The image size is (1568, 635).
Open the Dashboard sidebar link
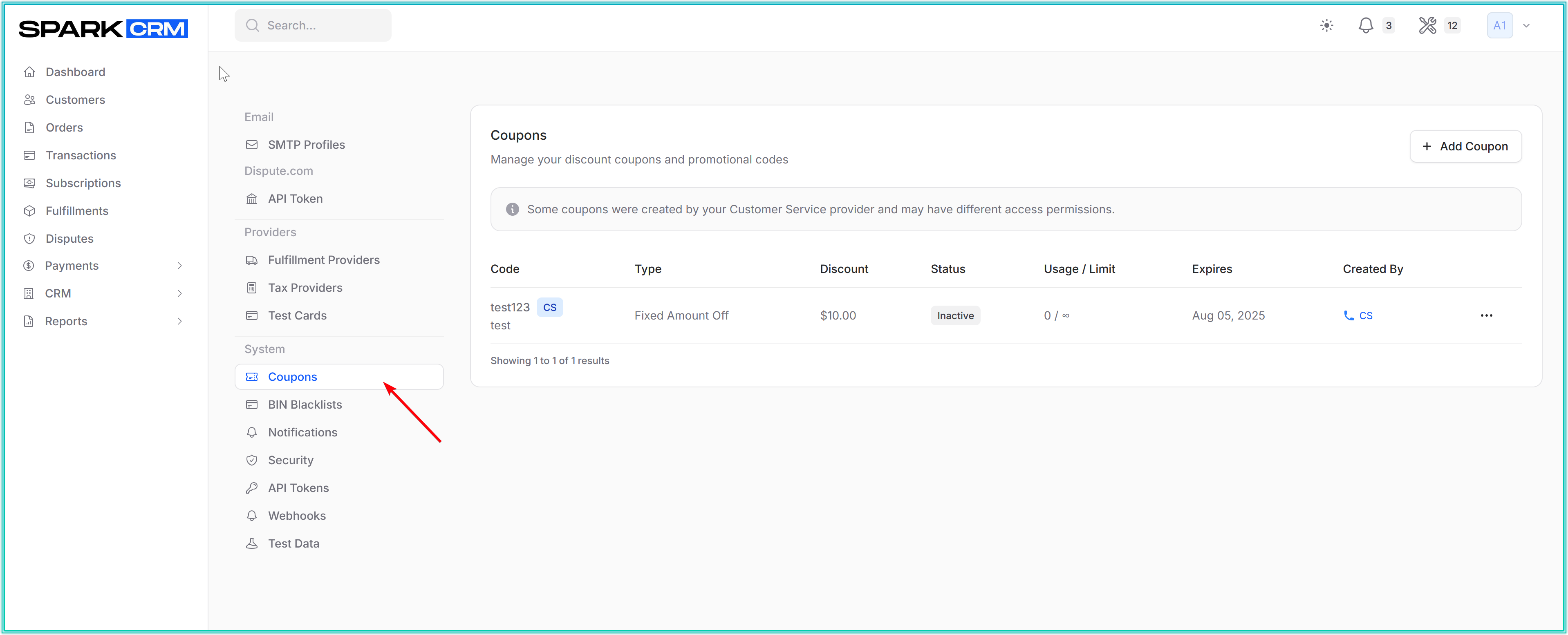click(x=75, y=72)
